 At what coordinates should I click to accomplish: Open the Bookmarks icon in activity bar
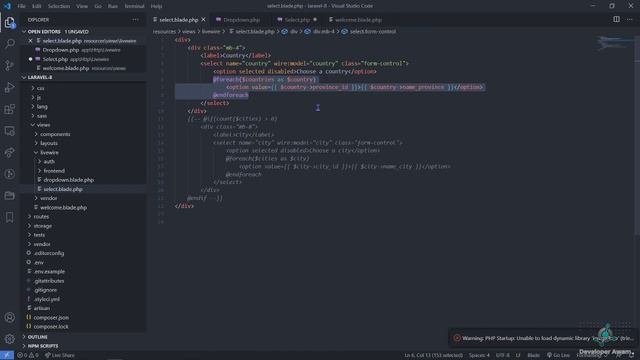(9, 217)
